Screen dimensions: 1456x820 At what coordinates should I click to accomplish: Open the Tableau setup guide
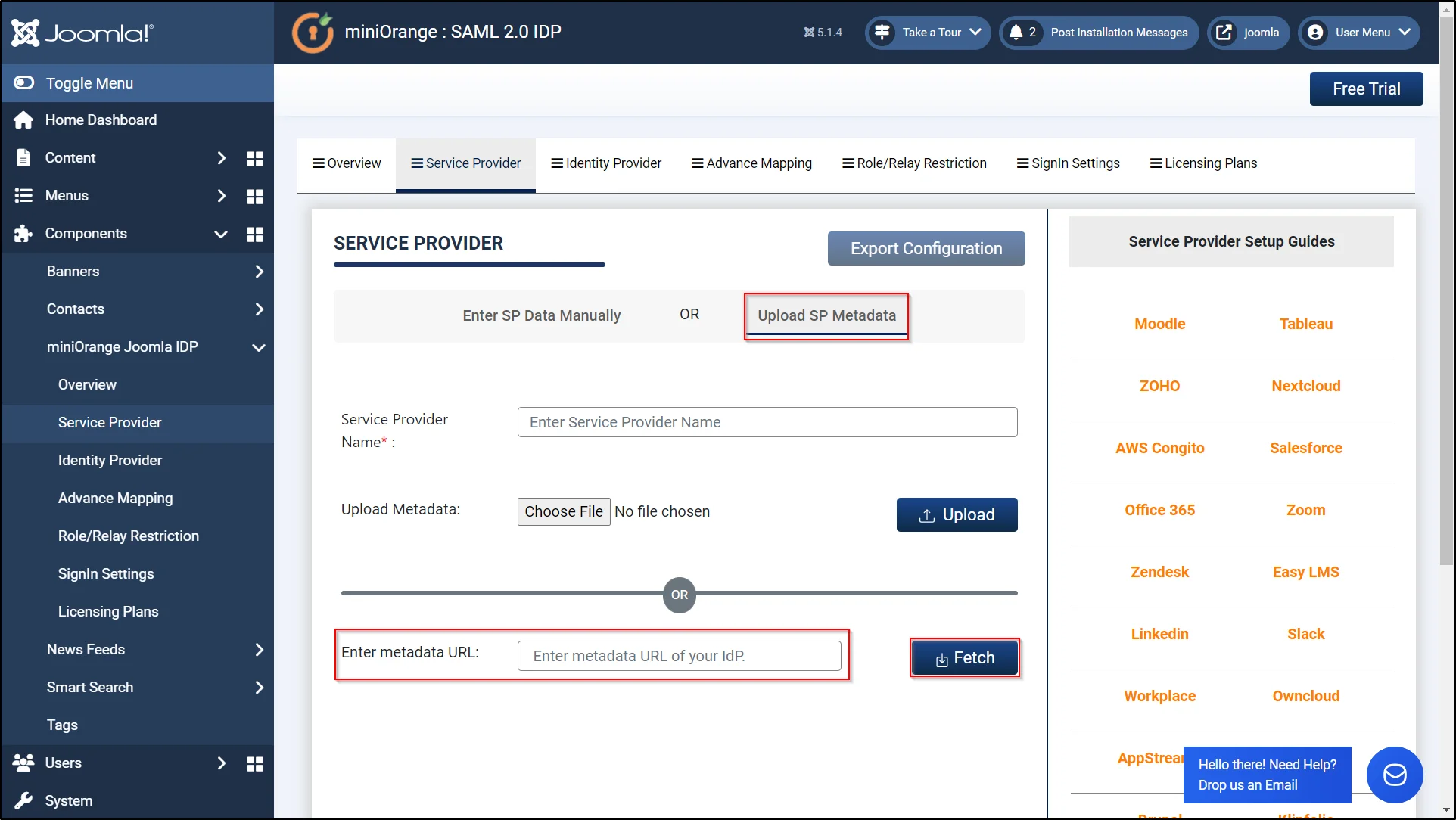(1305, 324)
